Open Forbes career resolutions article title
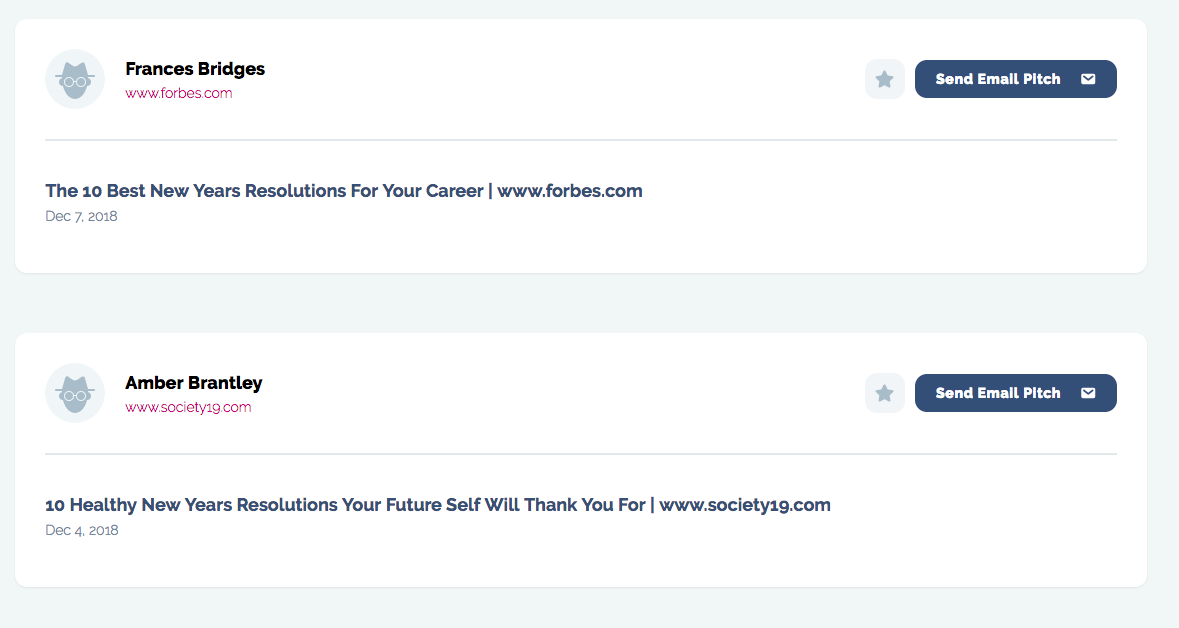 pyautogui.click(x=344, y=191)
